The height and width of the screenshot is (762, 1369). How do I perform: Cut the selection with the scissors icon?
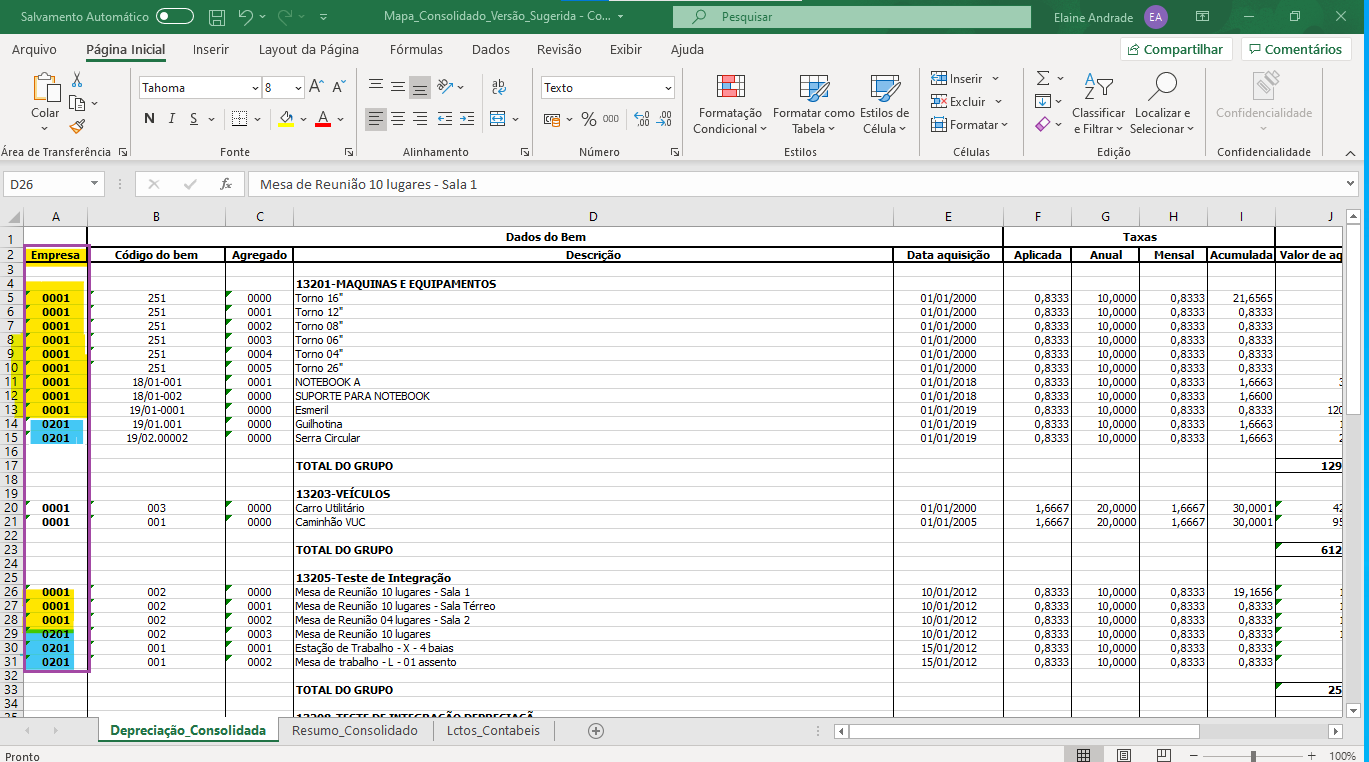coord(77,80)
